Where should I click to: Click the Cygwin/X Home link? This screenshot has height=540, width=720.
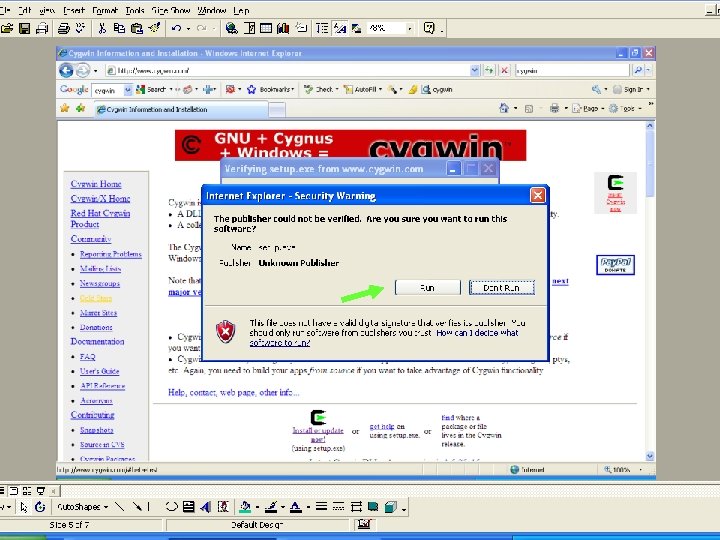coord(100,199)
